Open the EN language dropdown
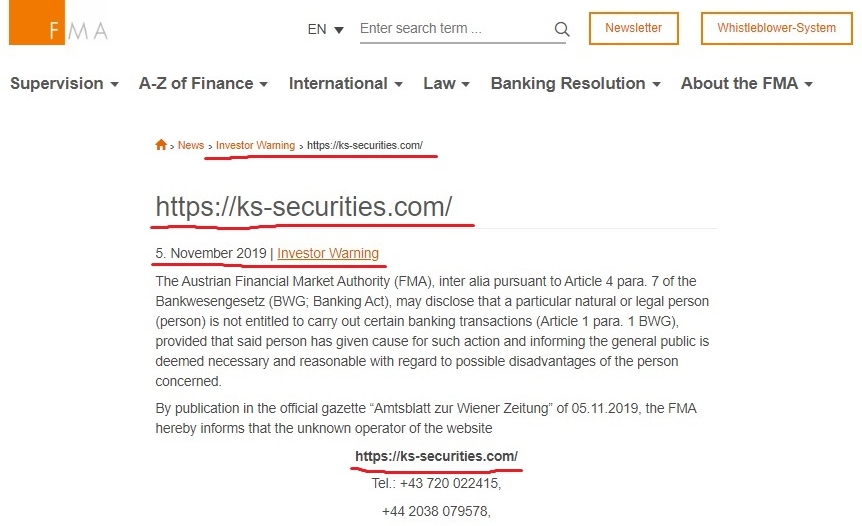This screenshot has height=526, width=862. tap(325, 29)
